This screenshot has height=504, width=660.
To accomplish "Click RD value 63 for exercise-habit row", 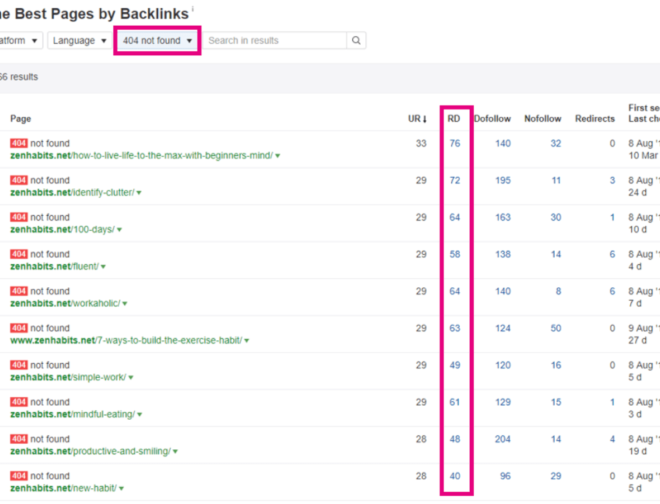I will pyautogui.click(x=455, y=328).
